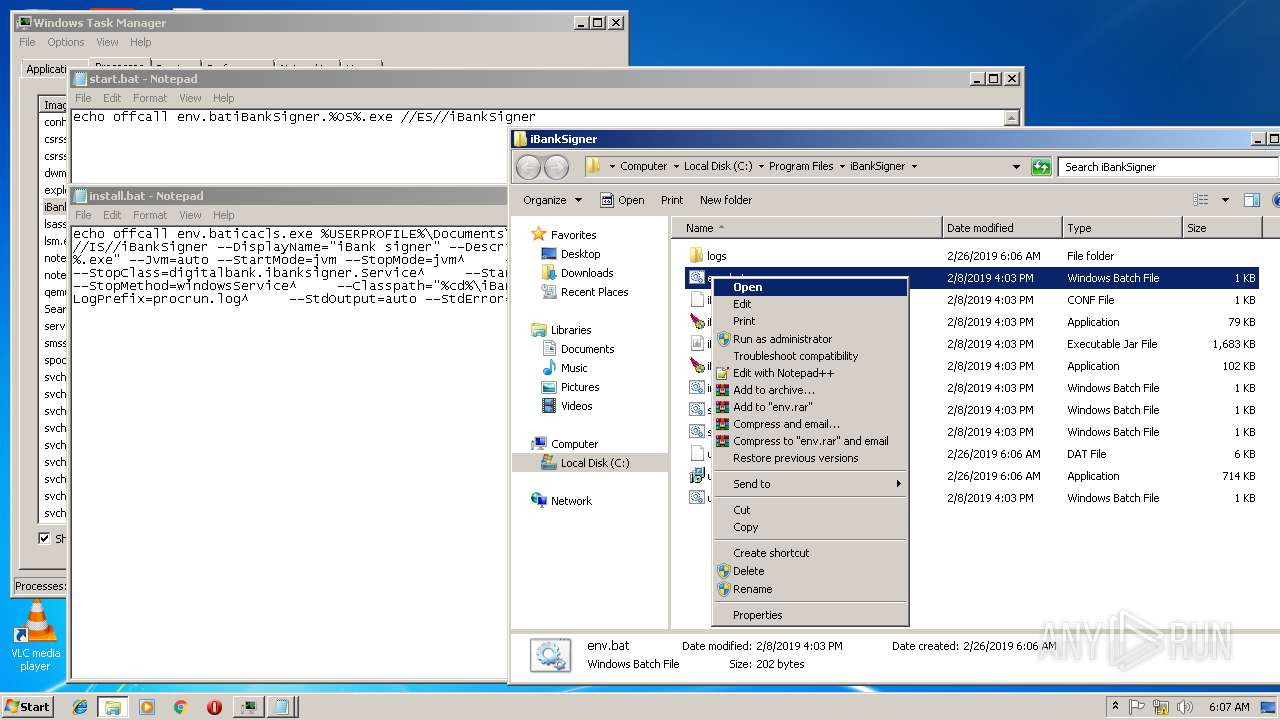Expand breadcrumb arrow after iBankSigner
The width and height of the screenshot is (1280, 720).
[913, 167]
